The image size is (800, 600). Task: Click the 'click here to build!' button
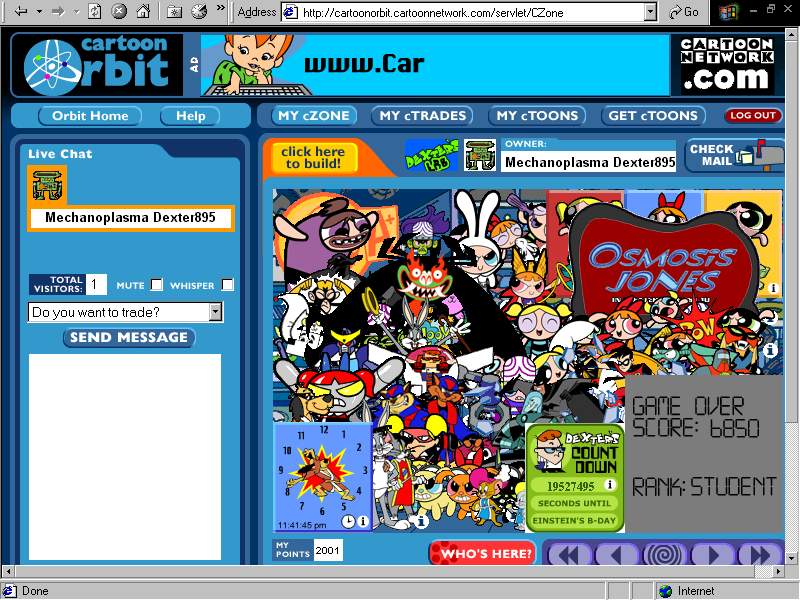coord(312,158)
